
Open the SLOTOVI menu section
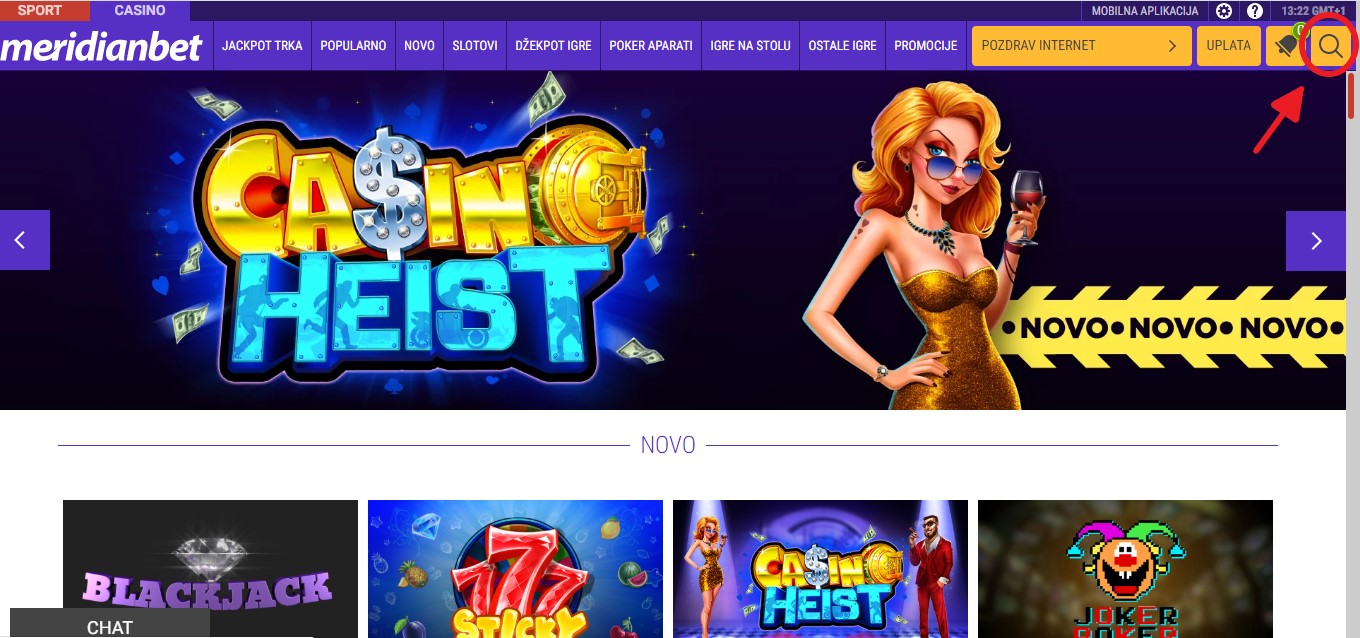point(475,46)
